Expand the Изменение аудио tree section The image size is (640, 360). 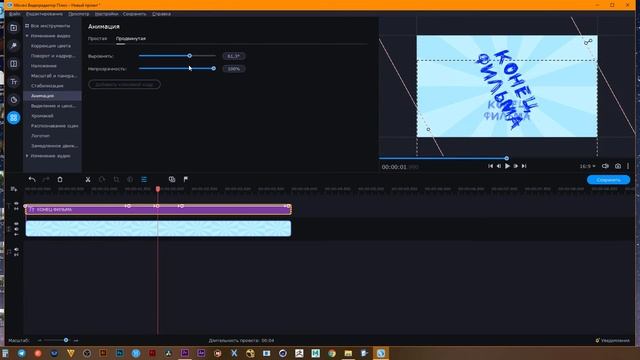(27, 156)
